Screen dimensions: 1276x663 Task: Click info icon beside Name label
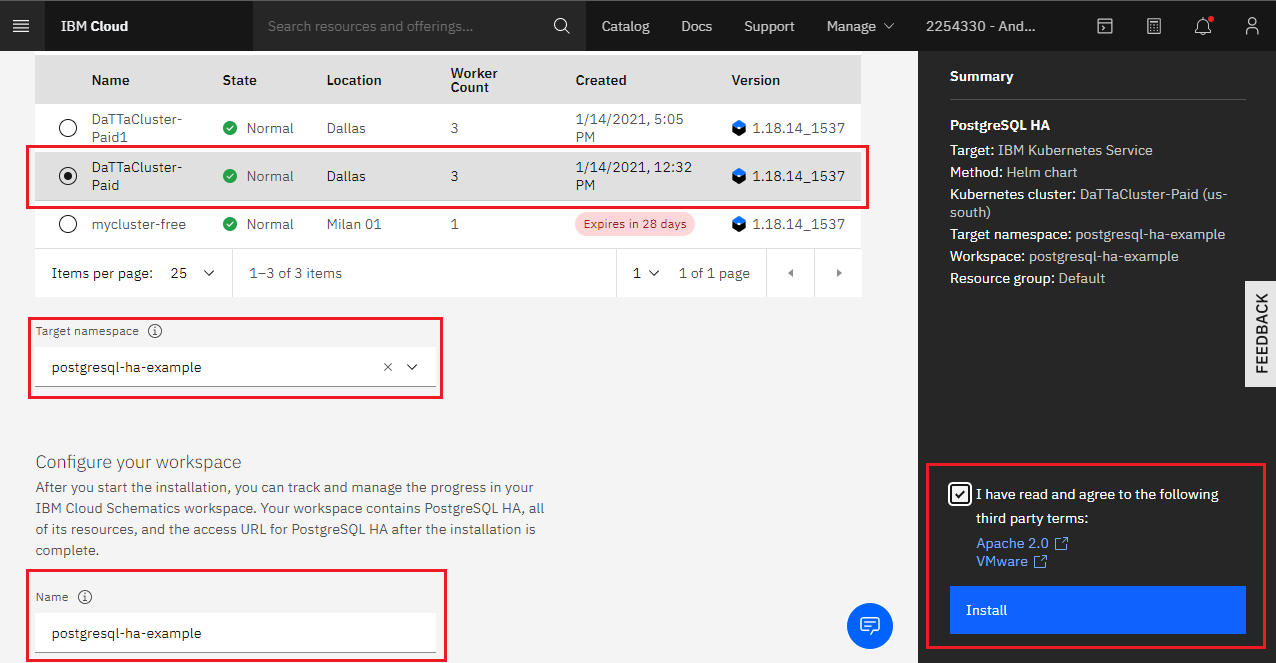(85, 597)
